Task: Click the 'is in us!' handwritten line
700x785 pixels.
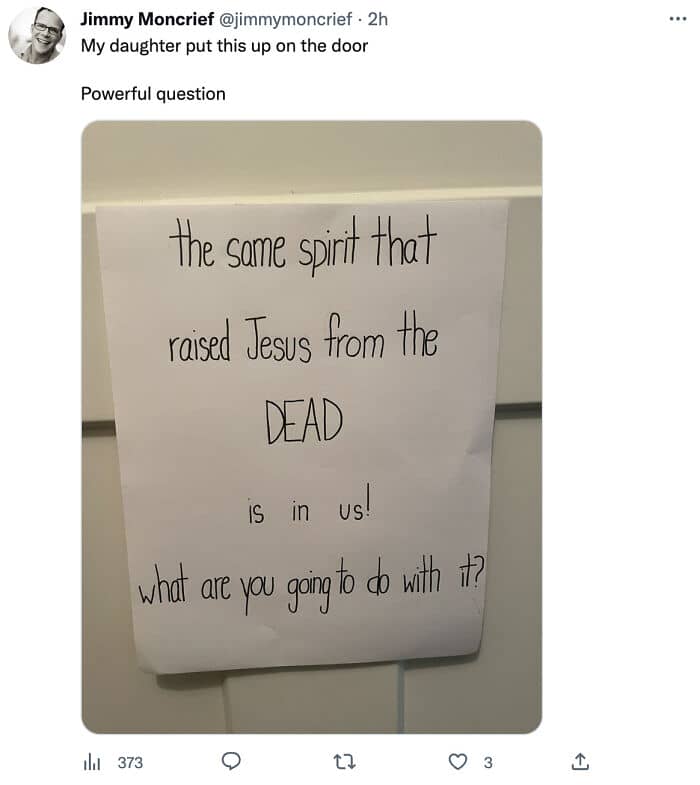Action: tap(310, 506)
